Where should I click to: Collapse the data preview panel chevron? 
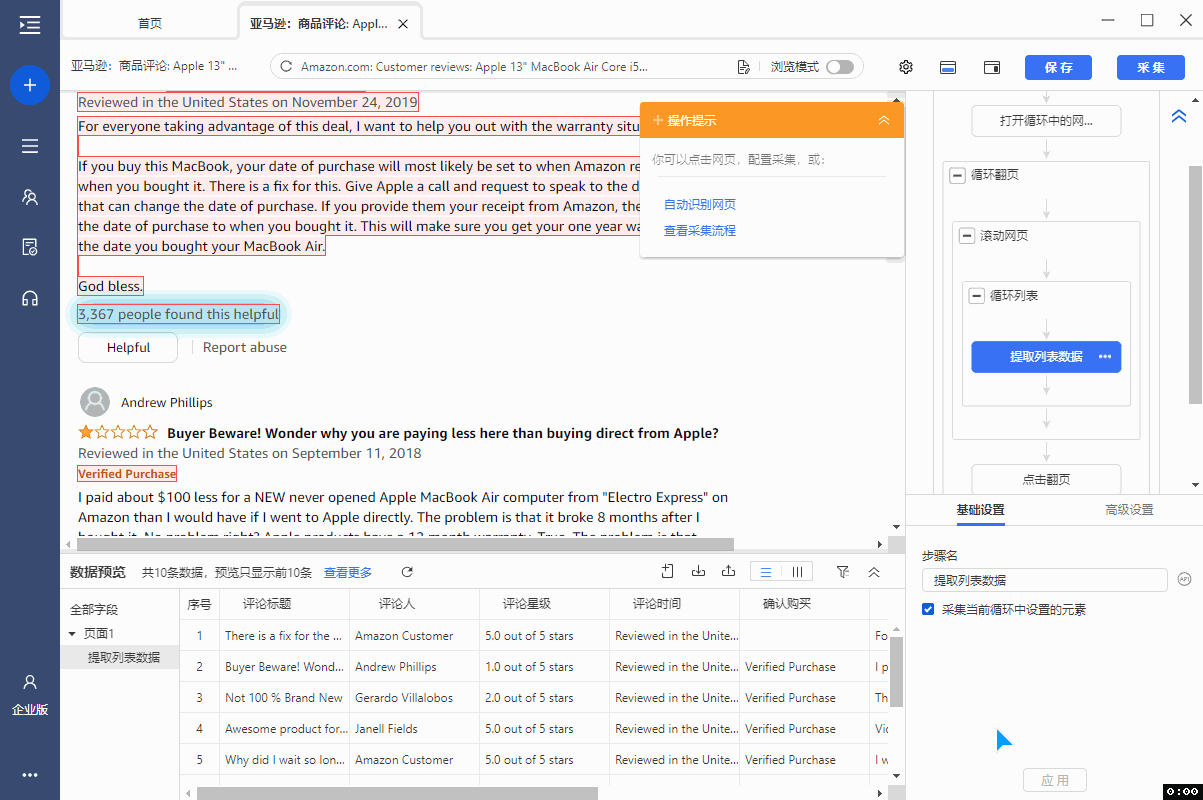874,572
